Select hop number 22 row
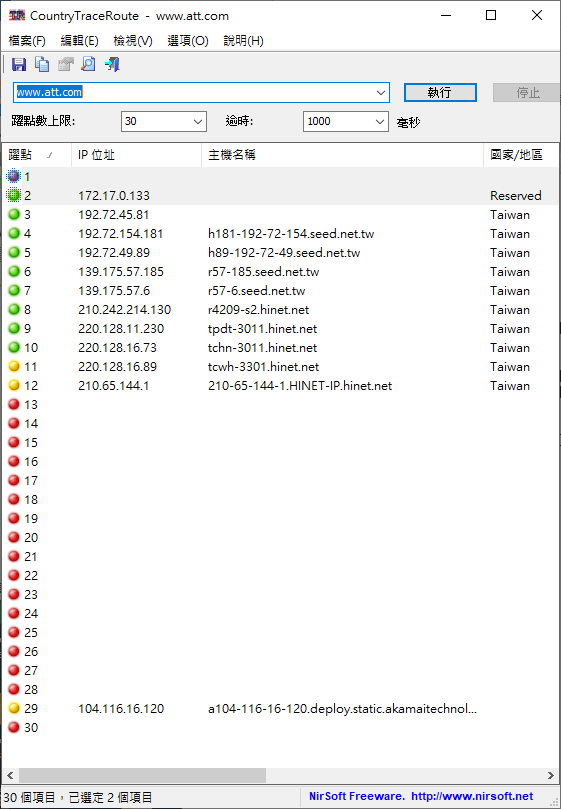 (x=279, y=575)
